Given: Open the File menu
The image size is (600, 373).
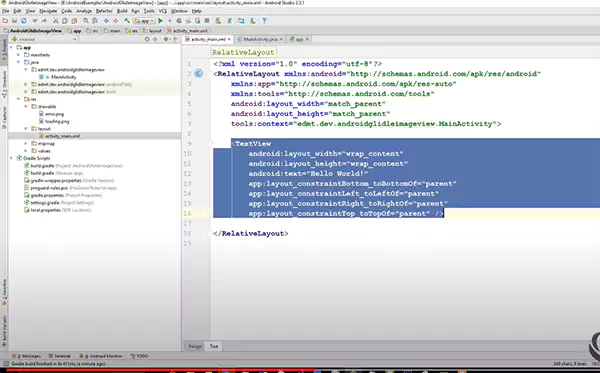Looking at the screenshot, I should coord(5,11).
